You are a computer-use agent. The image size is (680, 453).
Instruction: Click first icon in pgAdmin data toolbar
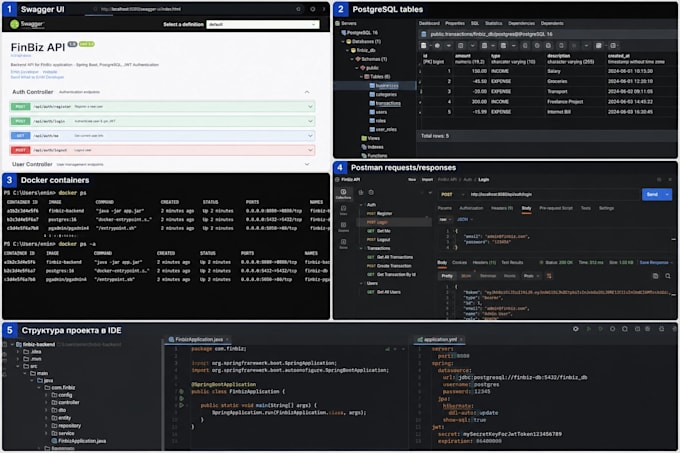424,46
